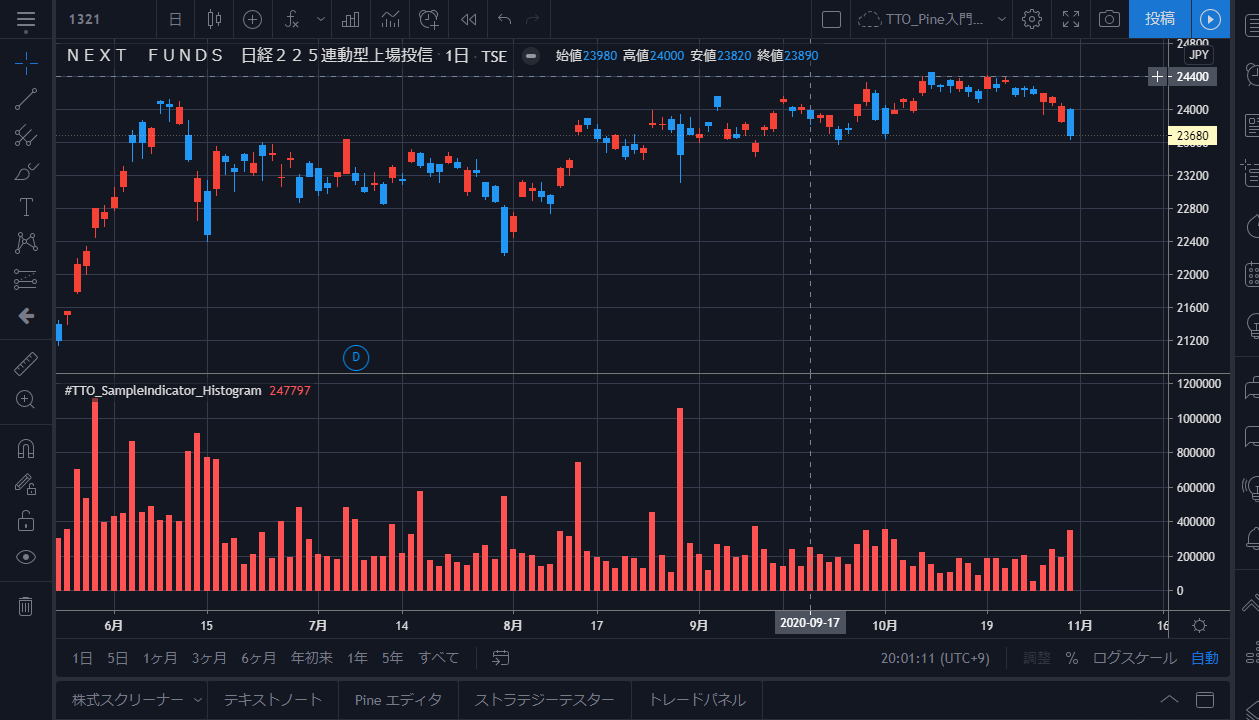Toggle 調整 adjustment option
Viewport: 1259px width, 720px height.
click(x=1037, y=658)
